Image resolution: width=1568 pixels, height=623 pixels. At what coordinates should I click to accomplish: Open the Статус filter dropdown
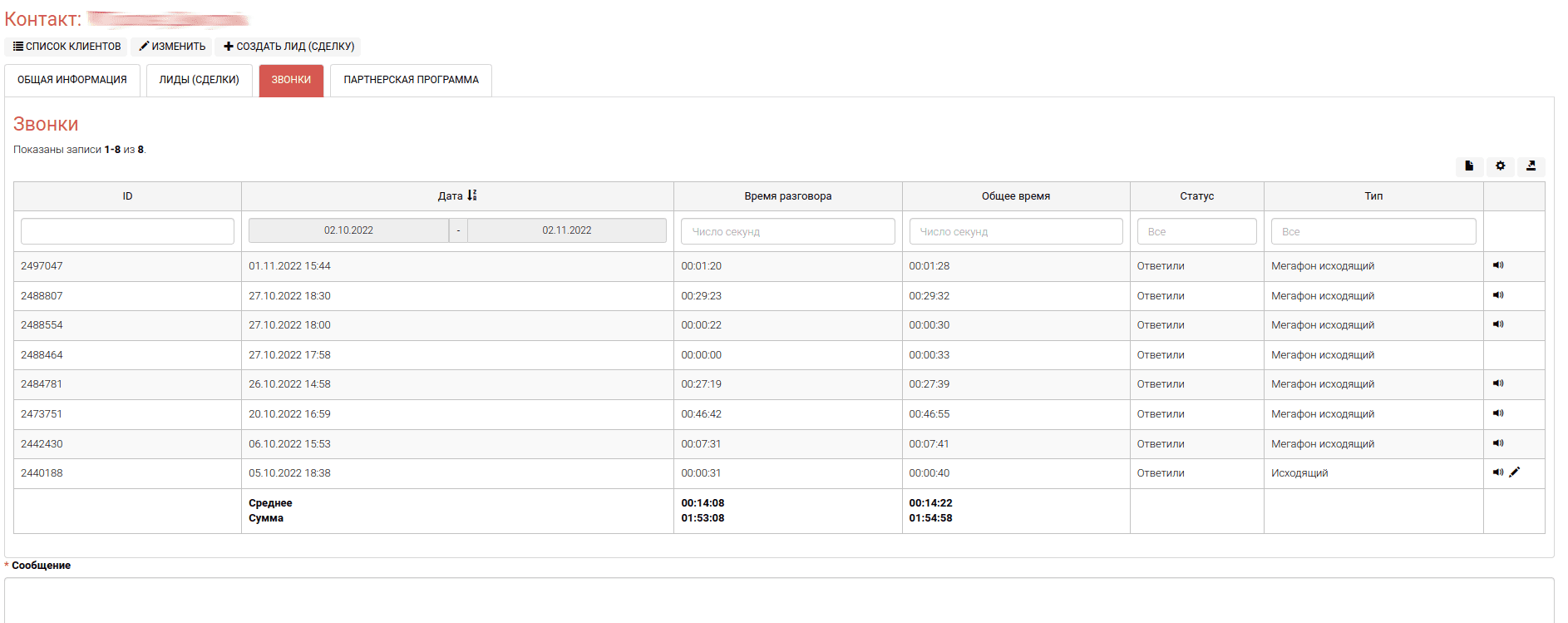click(x=1196, y=231)
